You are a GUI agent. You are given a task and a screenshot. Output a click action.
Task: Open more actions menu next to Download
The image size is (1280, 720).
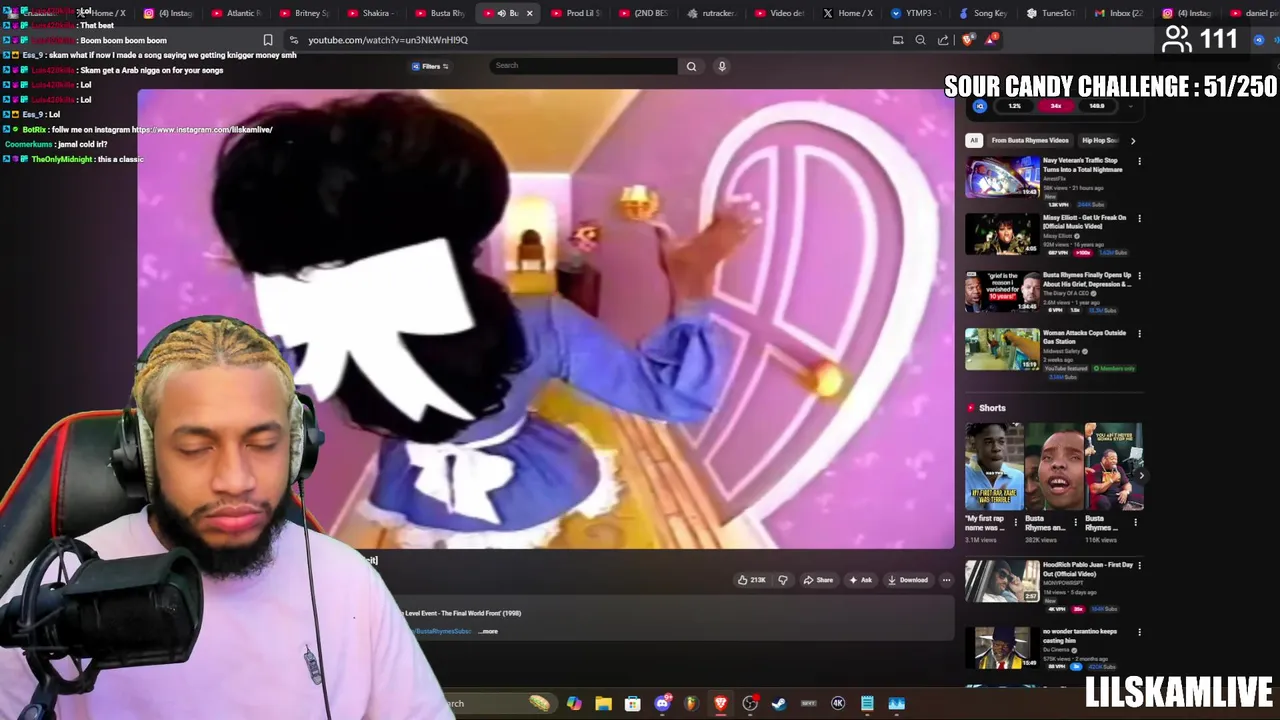(x=946, y=580)
